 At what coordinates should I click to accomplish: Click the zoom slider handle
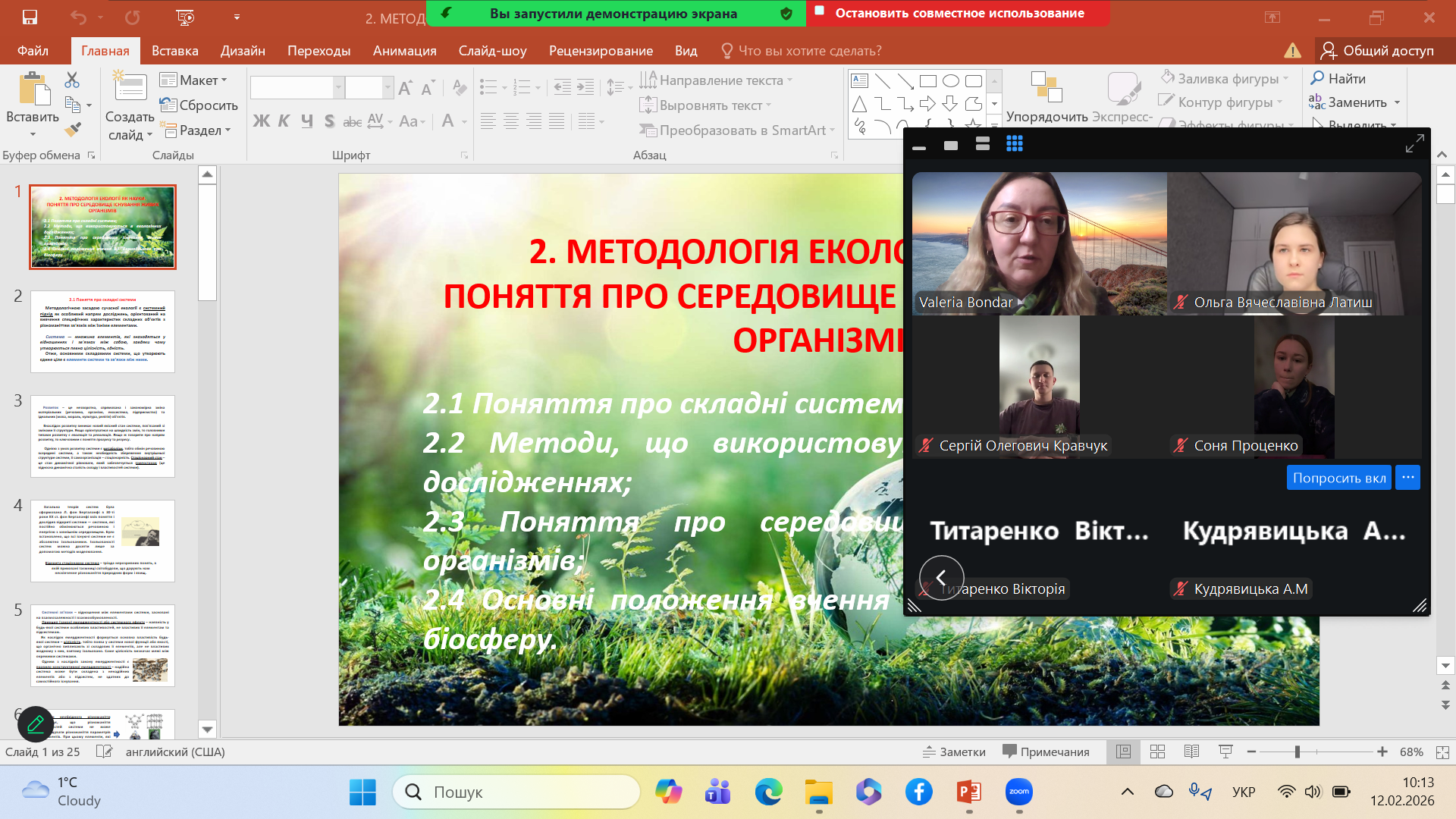pos(1298,752)
